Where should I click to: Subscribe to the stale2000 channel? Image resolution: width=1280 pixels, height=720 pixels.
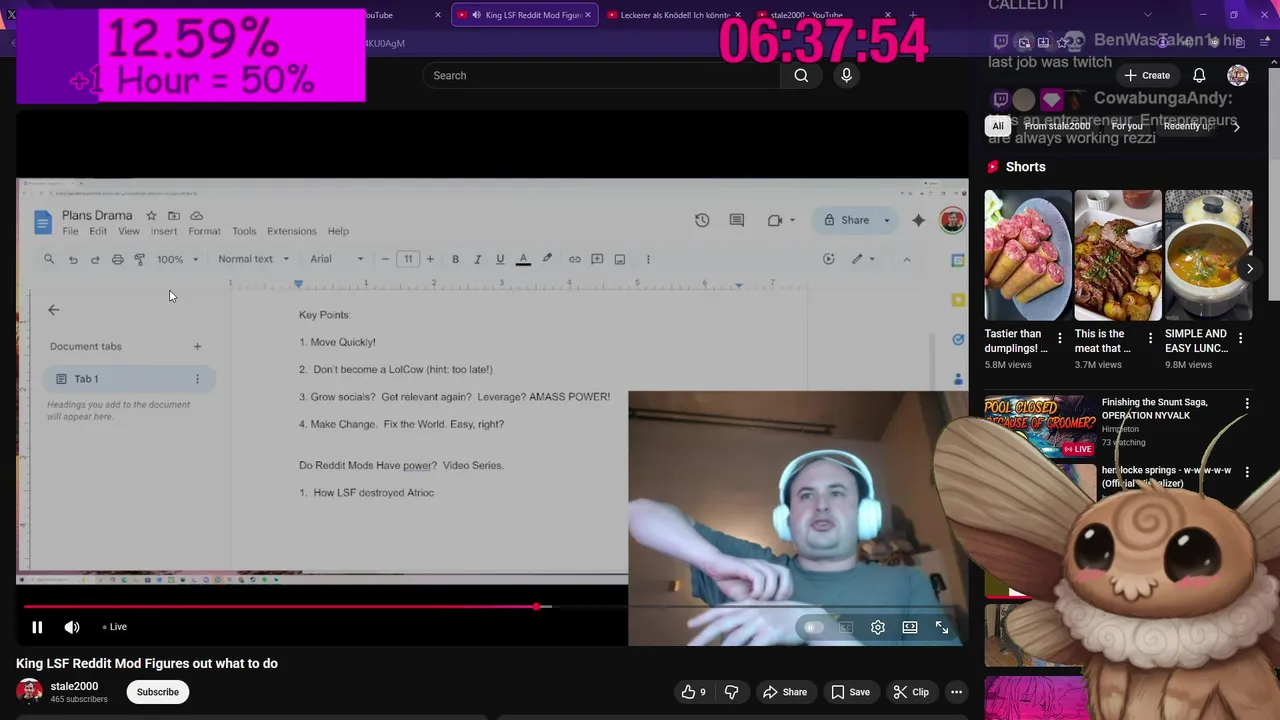[x=158, y=692]
